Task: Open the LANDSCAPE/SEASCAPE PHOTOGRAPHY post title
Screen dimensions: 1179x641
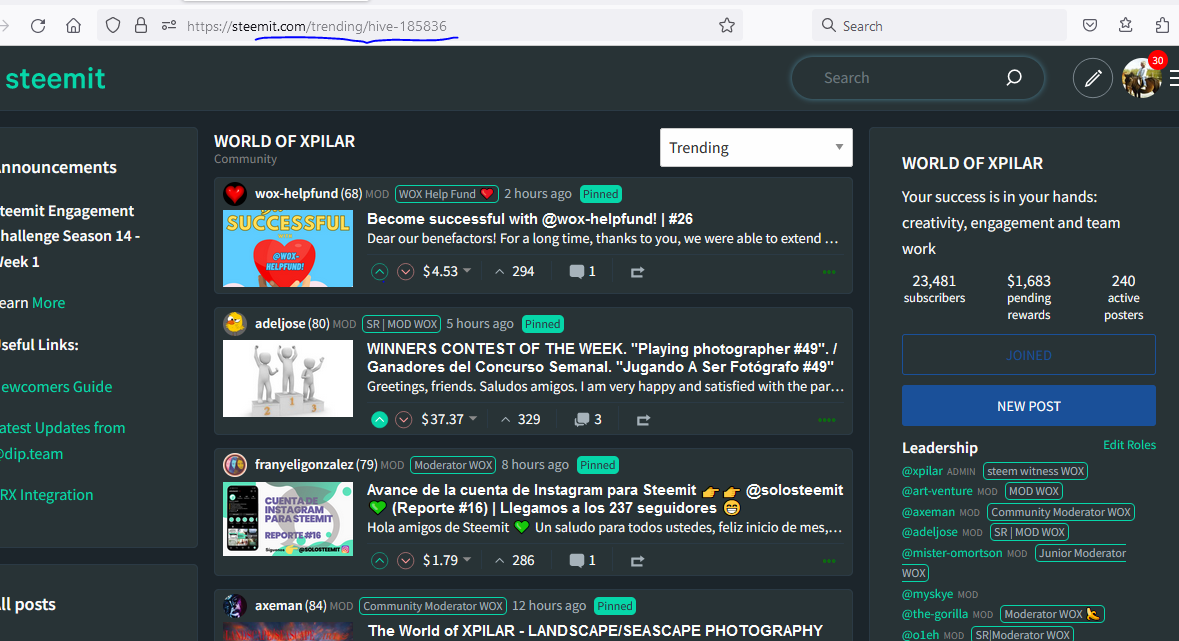Action: click(x=596, y=630)
